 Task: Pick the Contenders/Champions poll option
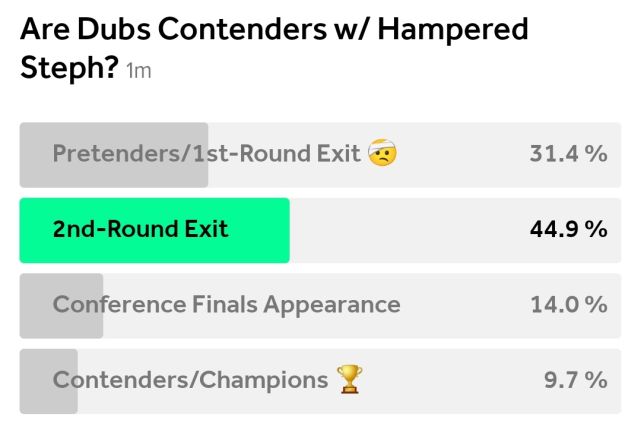tap(190, 380)
